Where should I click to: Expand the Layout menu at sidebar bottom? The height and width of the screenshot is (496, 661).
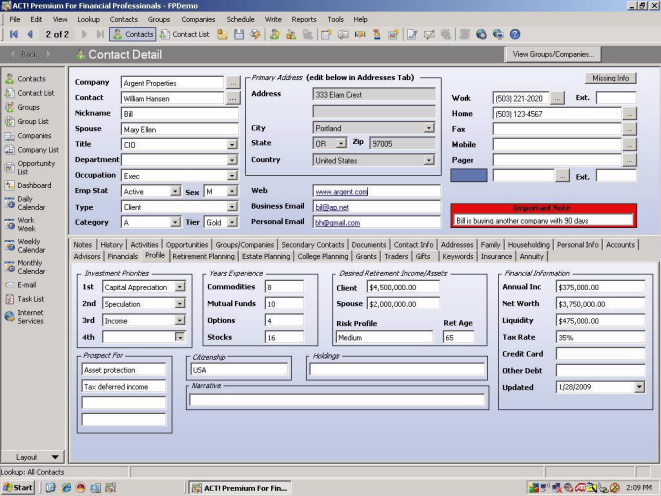(32, 457)
